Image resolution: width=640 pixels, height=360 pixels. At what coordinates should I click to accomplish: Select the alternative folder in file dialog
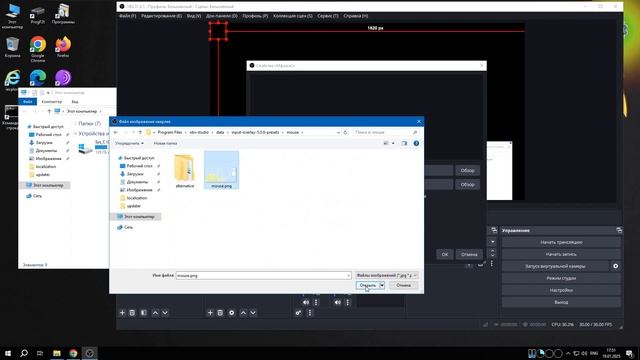(184, 170)
